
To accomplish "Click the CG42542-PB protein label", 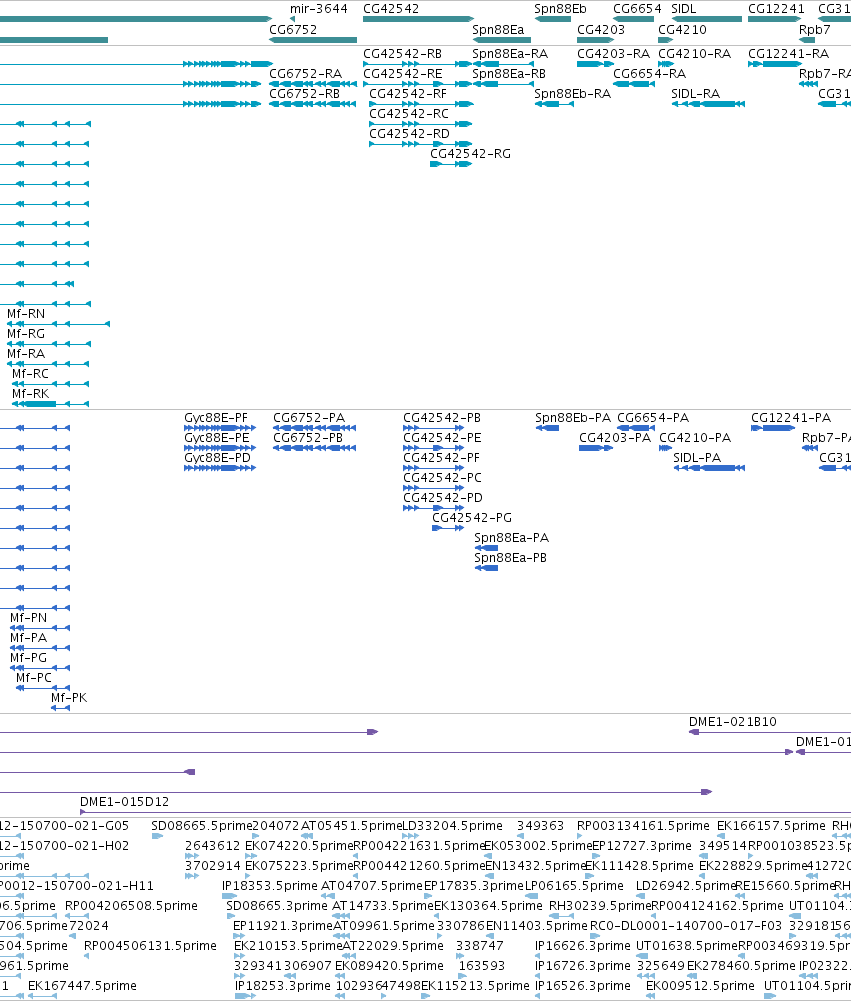I will point(442,418).
